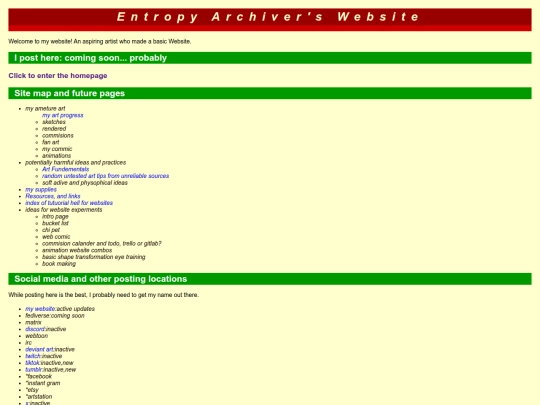Click the 'webtoon' list entry
The image size is (540, 405).
point(37,336)
